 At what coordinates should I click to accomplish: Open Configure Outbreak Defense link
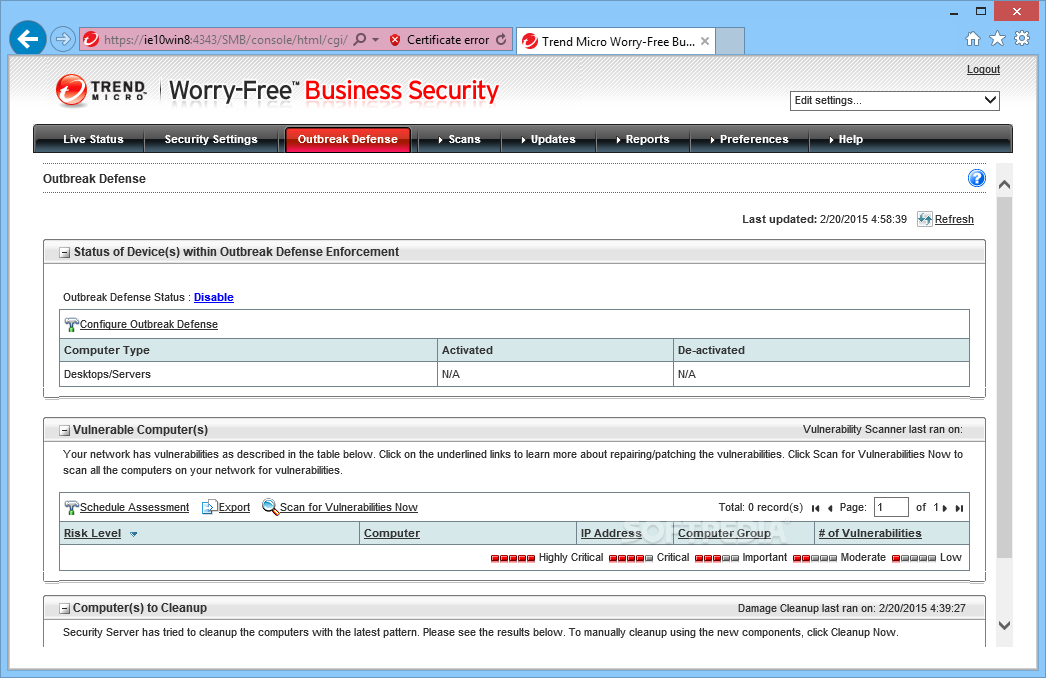(x=149, y=324)
